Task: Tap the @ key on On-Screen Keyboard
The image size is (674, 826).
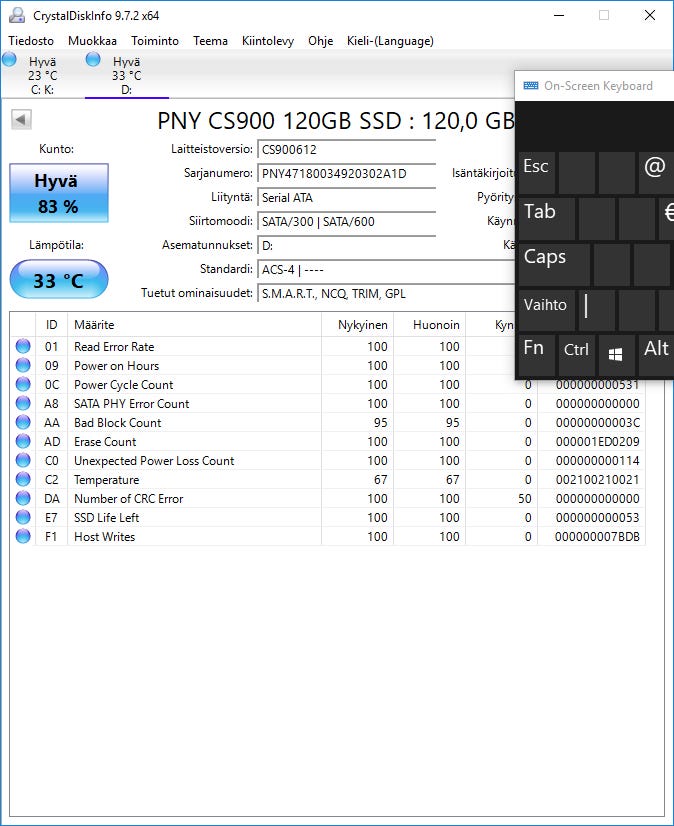Action: pyautogui.click(x=656, y=172)
